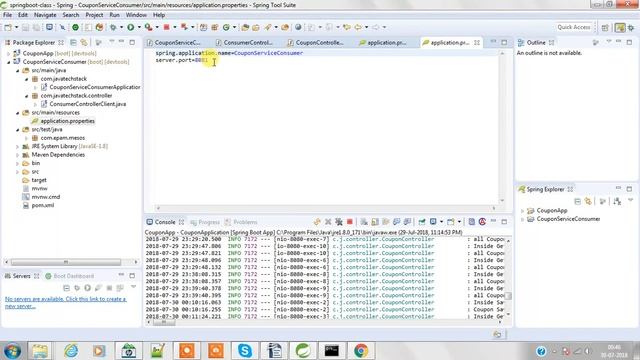
Task: Click the Package Explorer horizontal scrollbar
Action: (x=65, y=262)
